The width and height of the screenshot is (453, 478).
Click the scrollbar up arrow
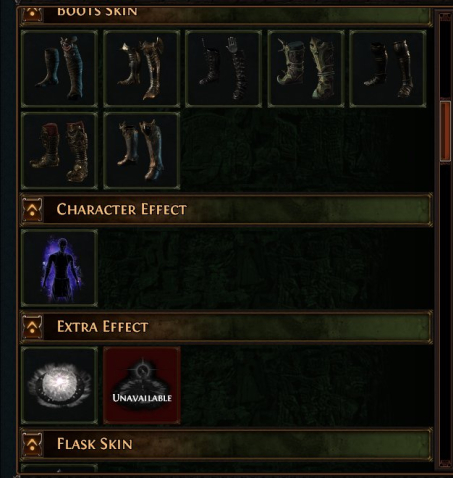point(445,17)
